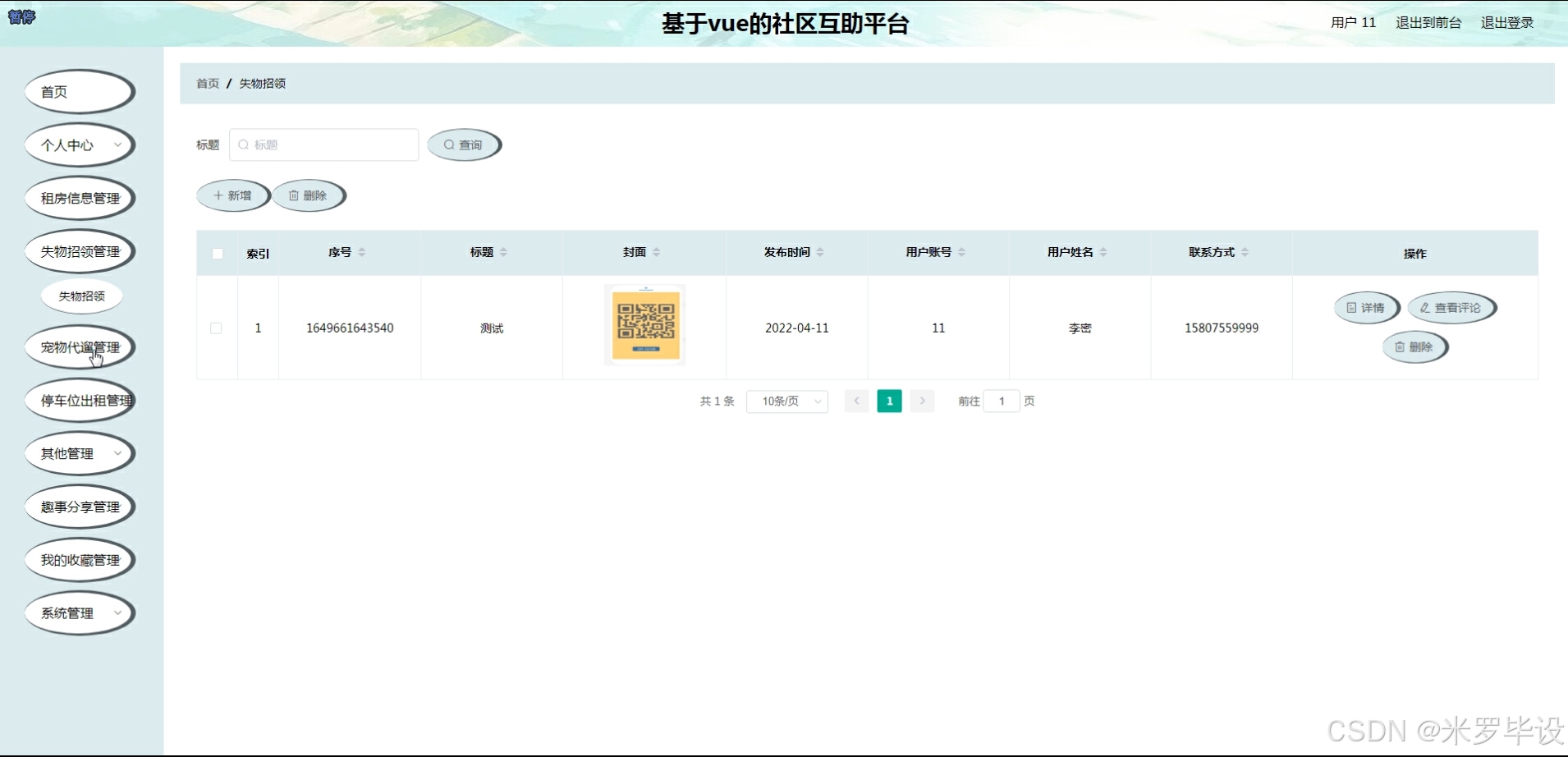Image resolution: width=1568 pixels, height=757 pixels.
Task: Expand 个人中心 menu chevron
Action: pos(117,145)
